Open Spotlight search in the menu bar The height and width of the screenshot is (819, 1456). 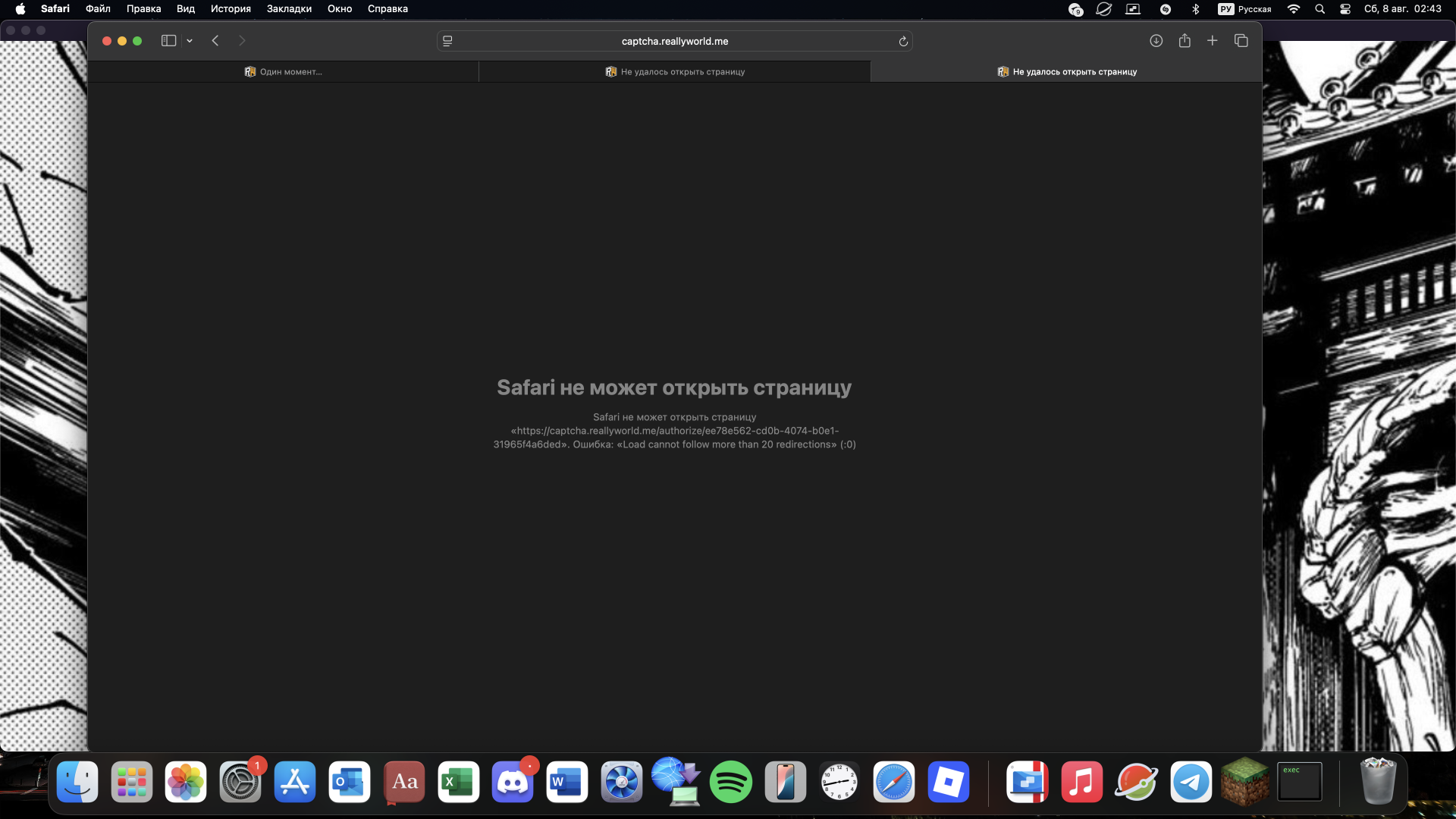pos(1320,9)
